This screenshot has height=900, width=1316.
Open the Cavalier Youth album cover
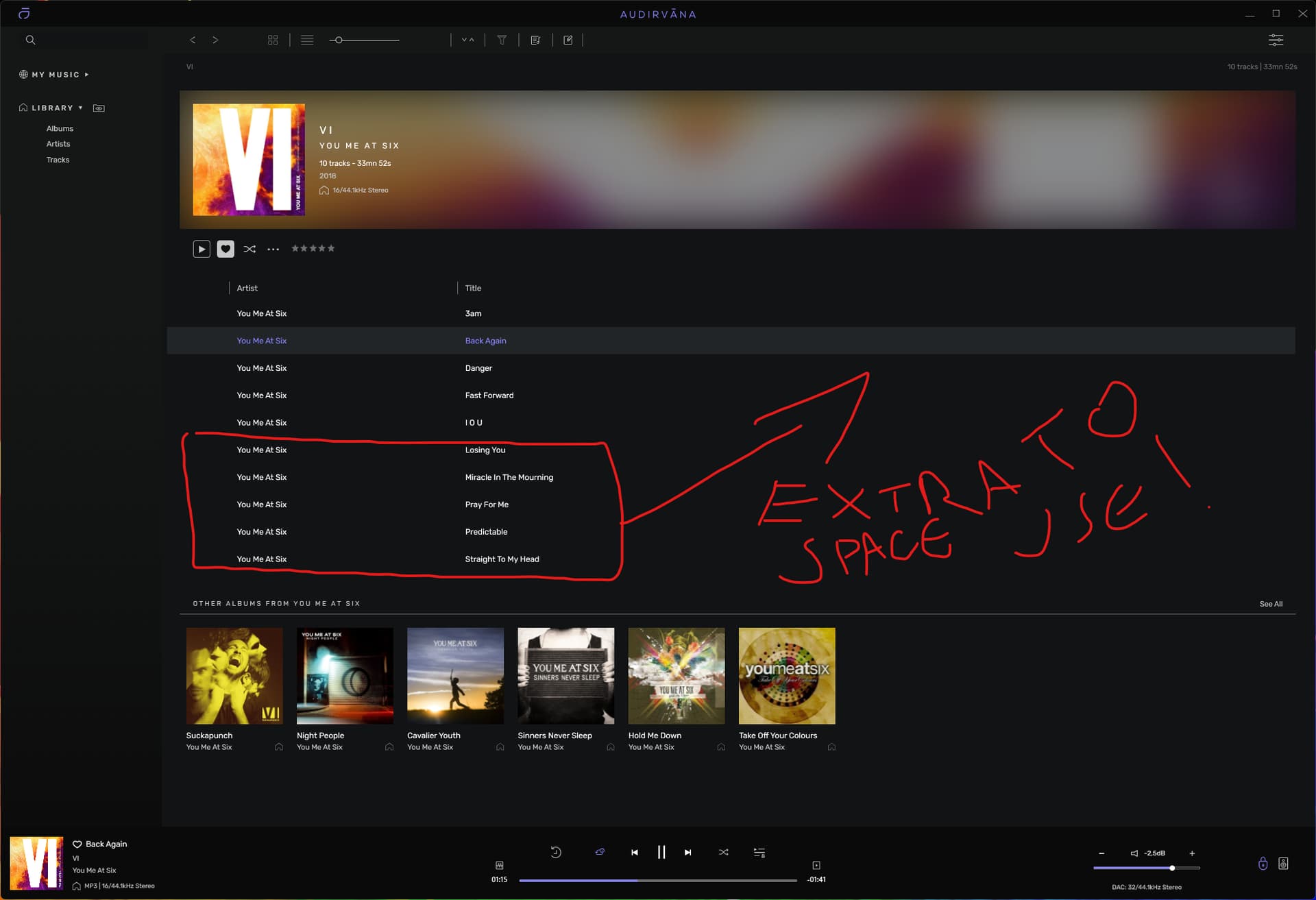(x=455, y=676)
